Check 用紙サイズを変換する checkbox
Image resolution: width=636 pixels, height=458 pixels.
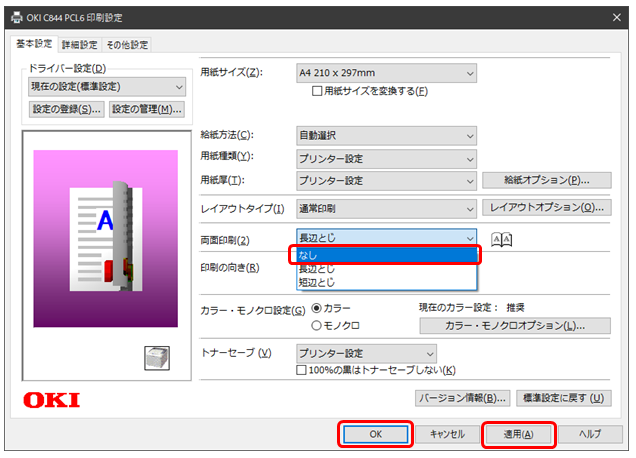(x=317, y=91)
